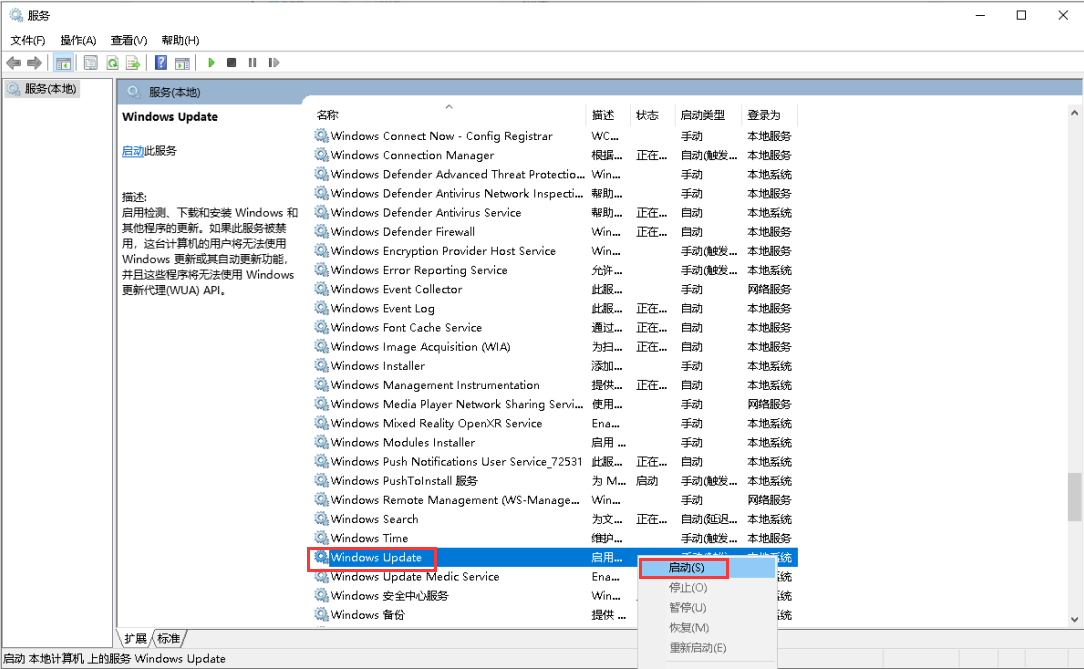Toggle the show/hide console tree icon

click(x=64, y=63)
